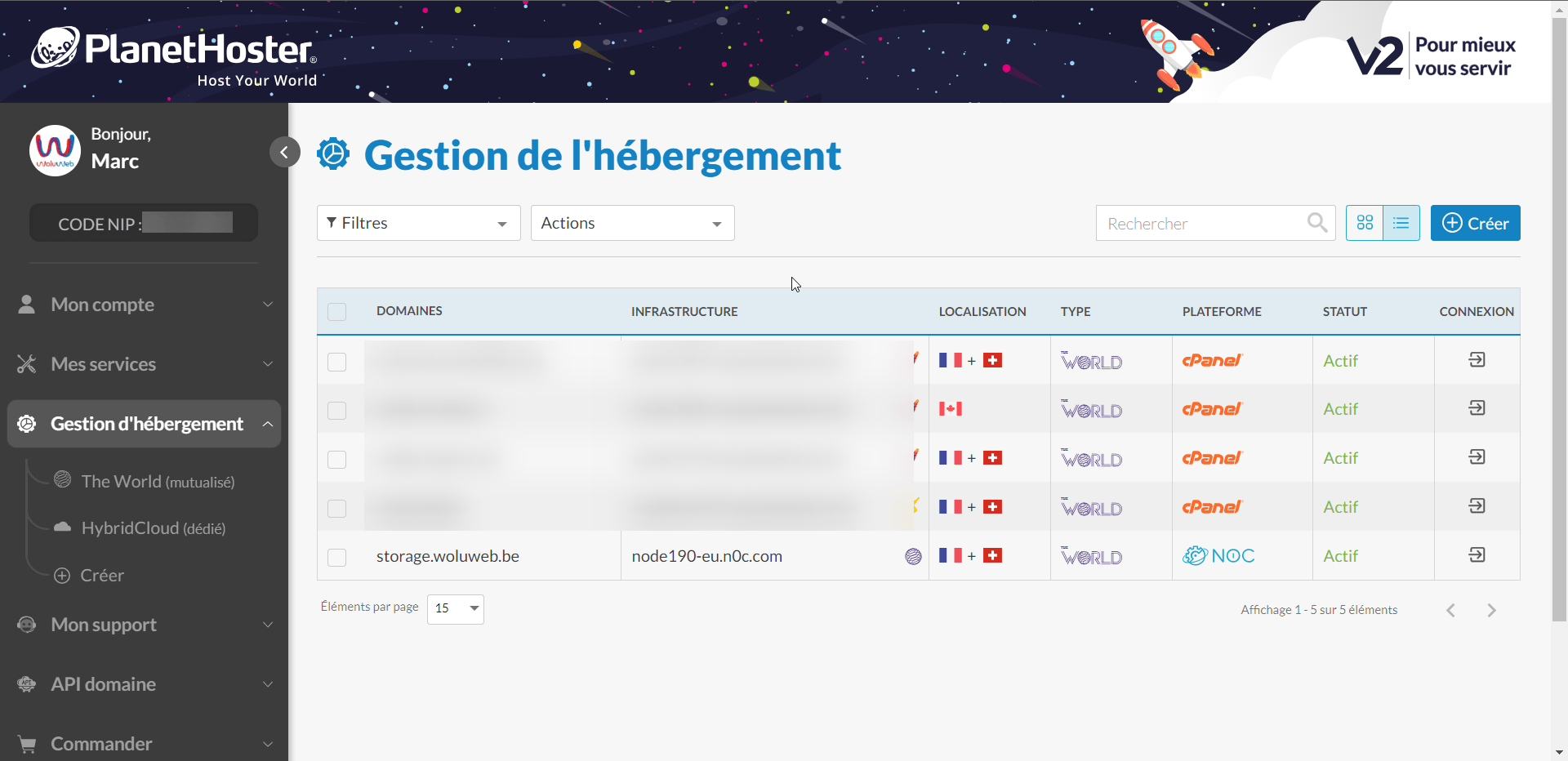
Task: Open the Filtres dropdown
Action: coord(418,223)
